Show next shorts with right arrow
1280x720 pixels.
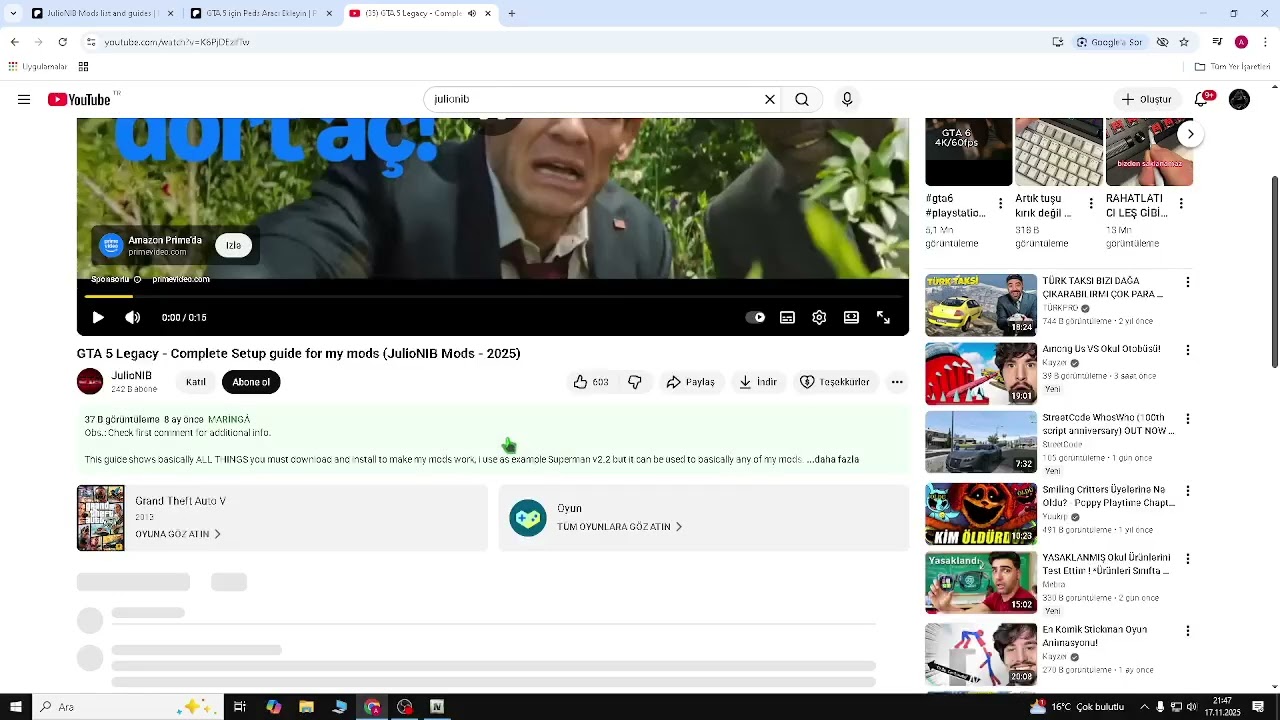1190,133
